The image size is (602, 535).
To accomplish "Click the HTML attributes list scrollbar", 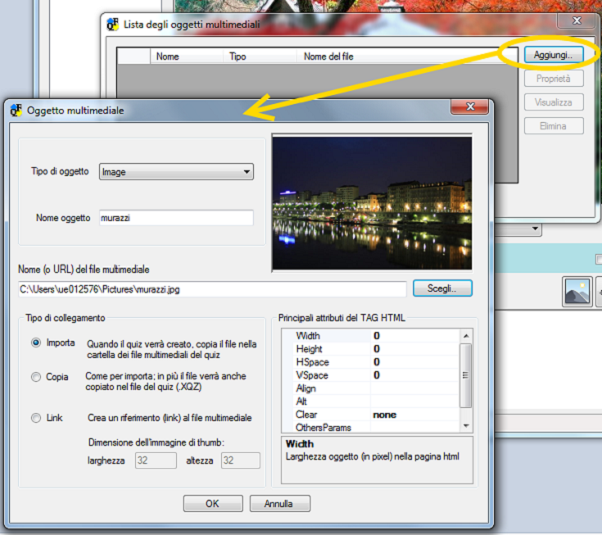I will [x=465, y=376].
